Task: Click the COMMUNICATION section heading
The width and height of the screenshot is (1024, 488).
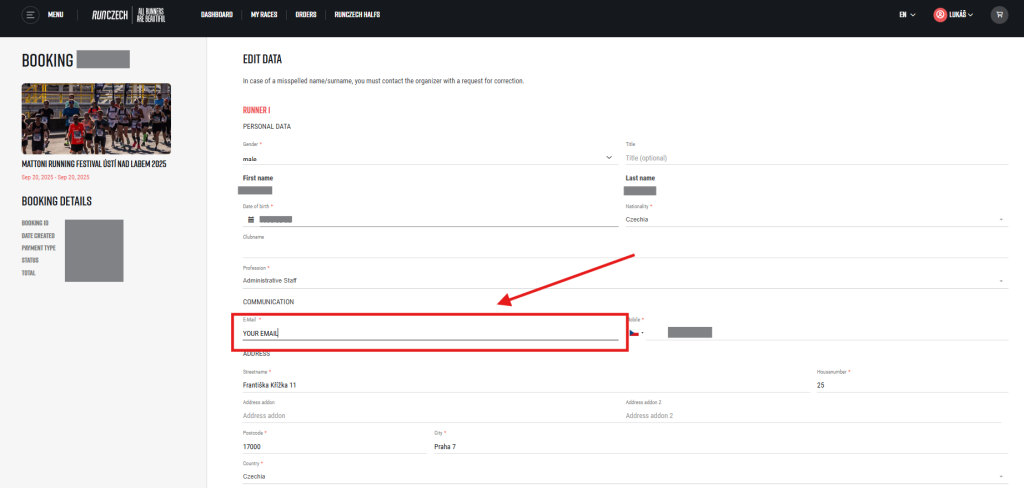Action: click(x=268, y=302)
